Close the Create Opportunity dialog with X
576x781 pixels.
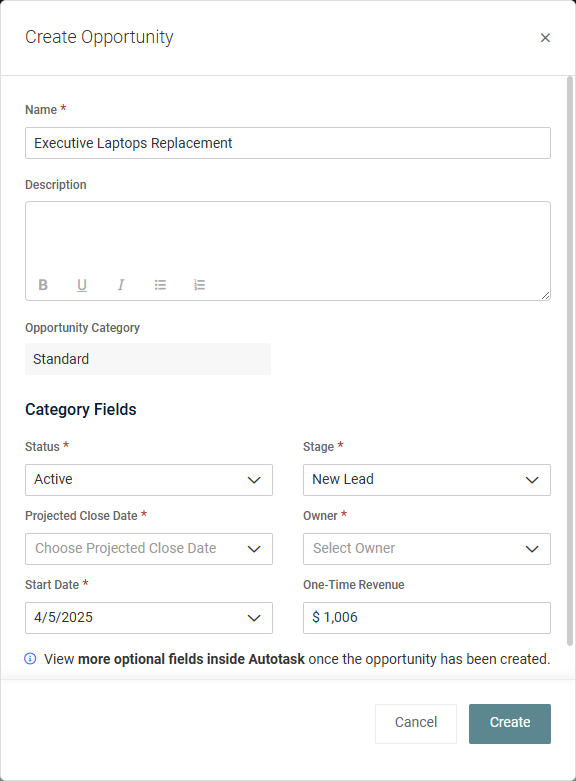click(545, 38)
